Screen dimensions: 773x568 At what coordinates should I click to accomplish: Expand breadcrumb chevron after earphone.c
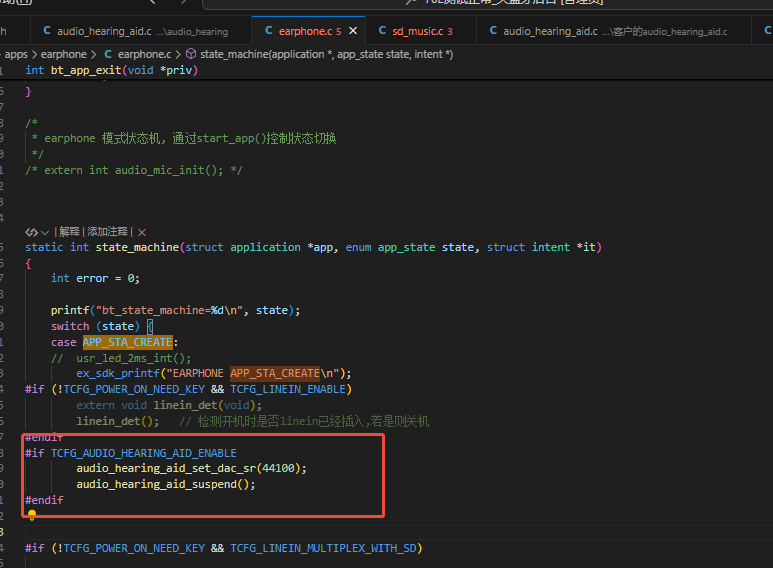point(178,54)
